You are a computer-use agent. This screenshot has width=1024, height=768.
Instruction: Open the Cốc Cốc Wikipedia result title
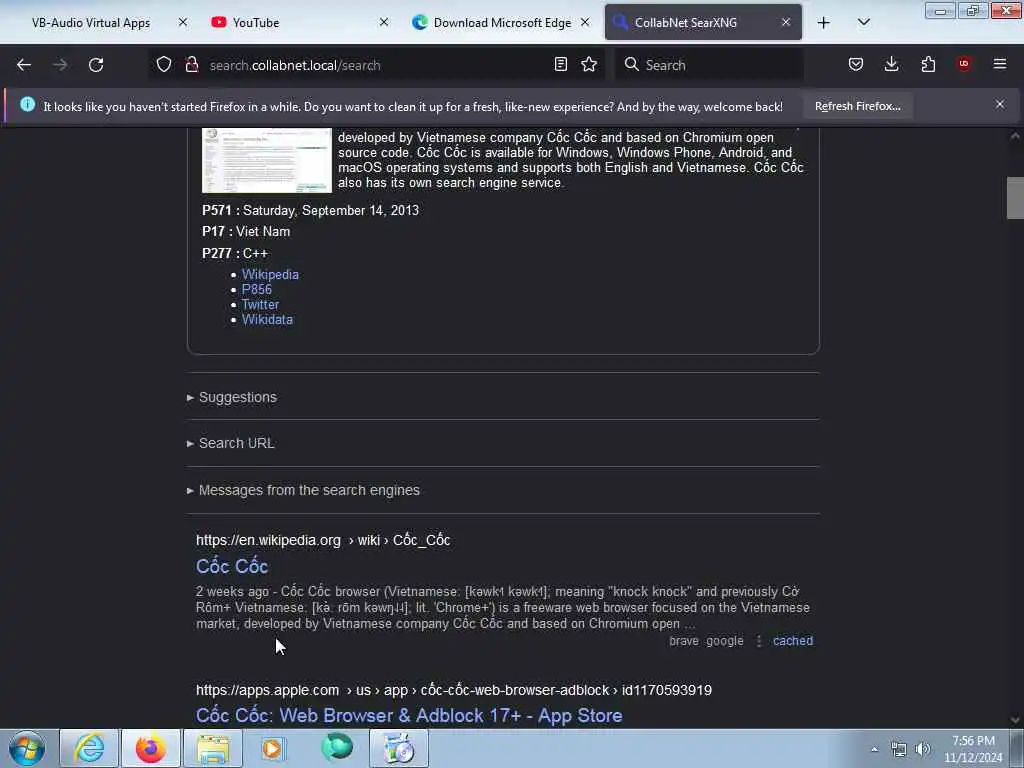click(x=232, y=566)
